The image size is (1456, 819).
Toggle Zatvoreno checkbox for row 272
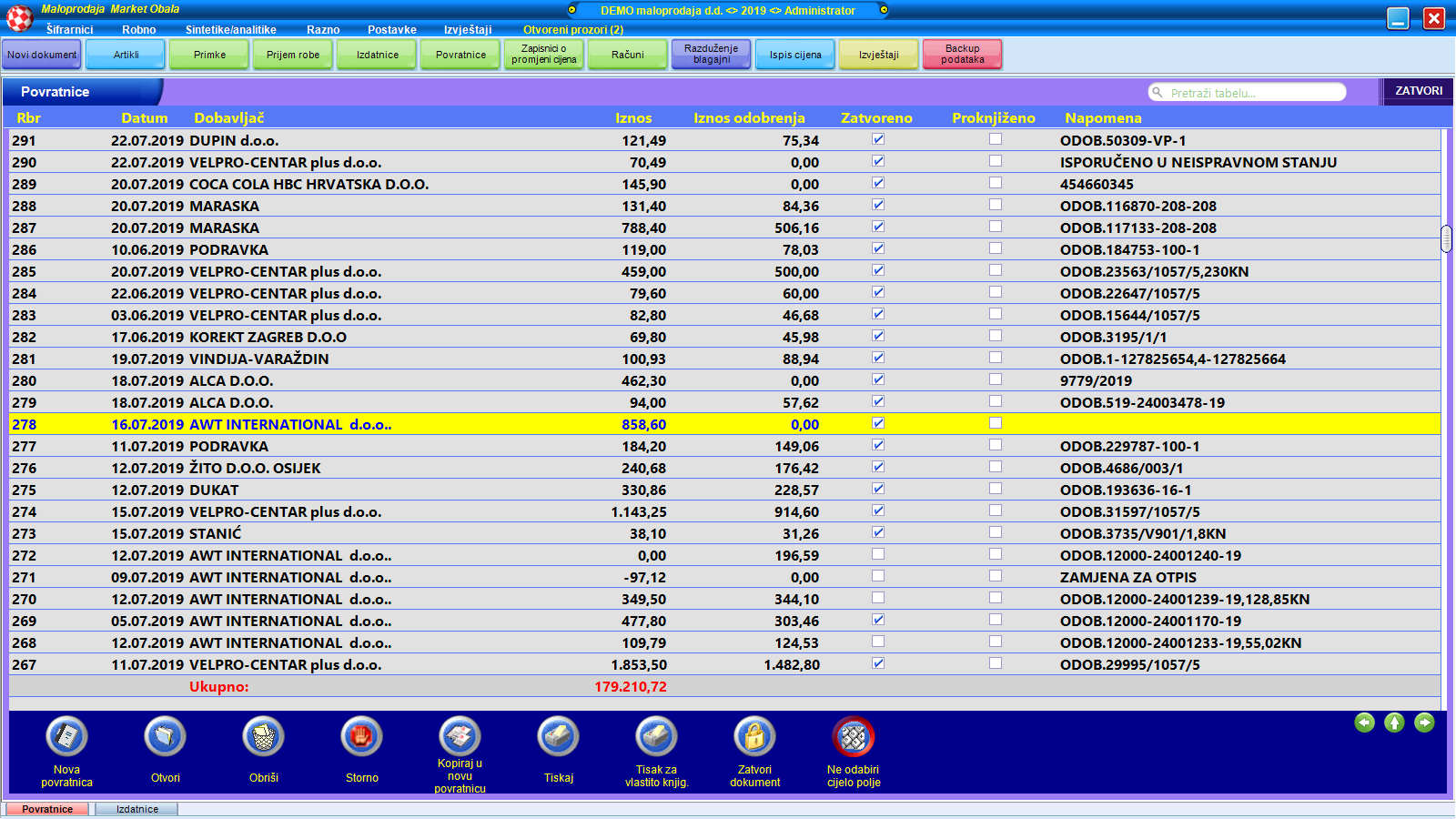tap(878, 554)
